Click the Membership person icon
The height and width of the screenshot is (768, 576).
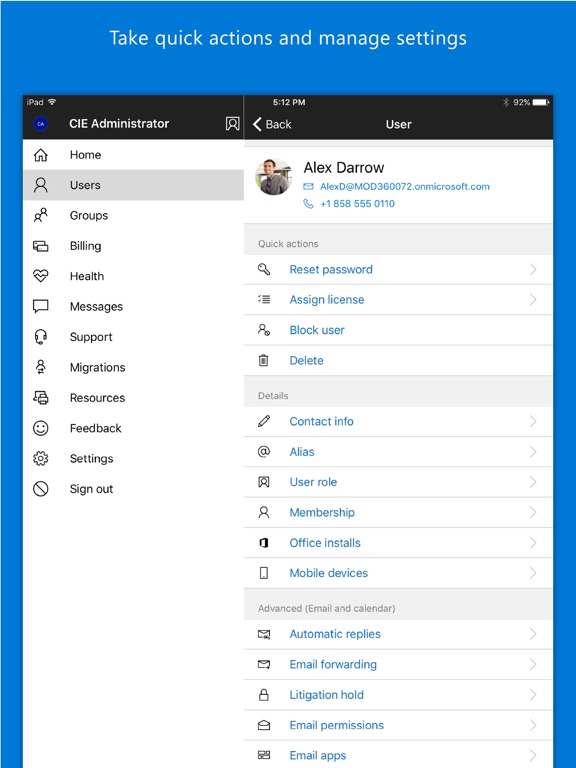[264, 512]
